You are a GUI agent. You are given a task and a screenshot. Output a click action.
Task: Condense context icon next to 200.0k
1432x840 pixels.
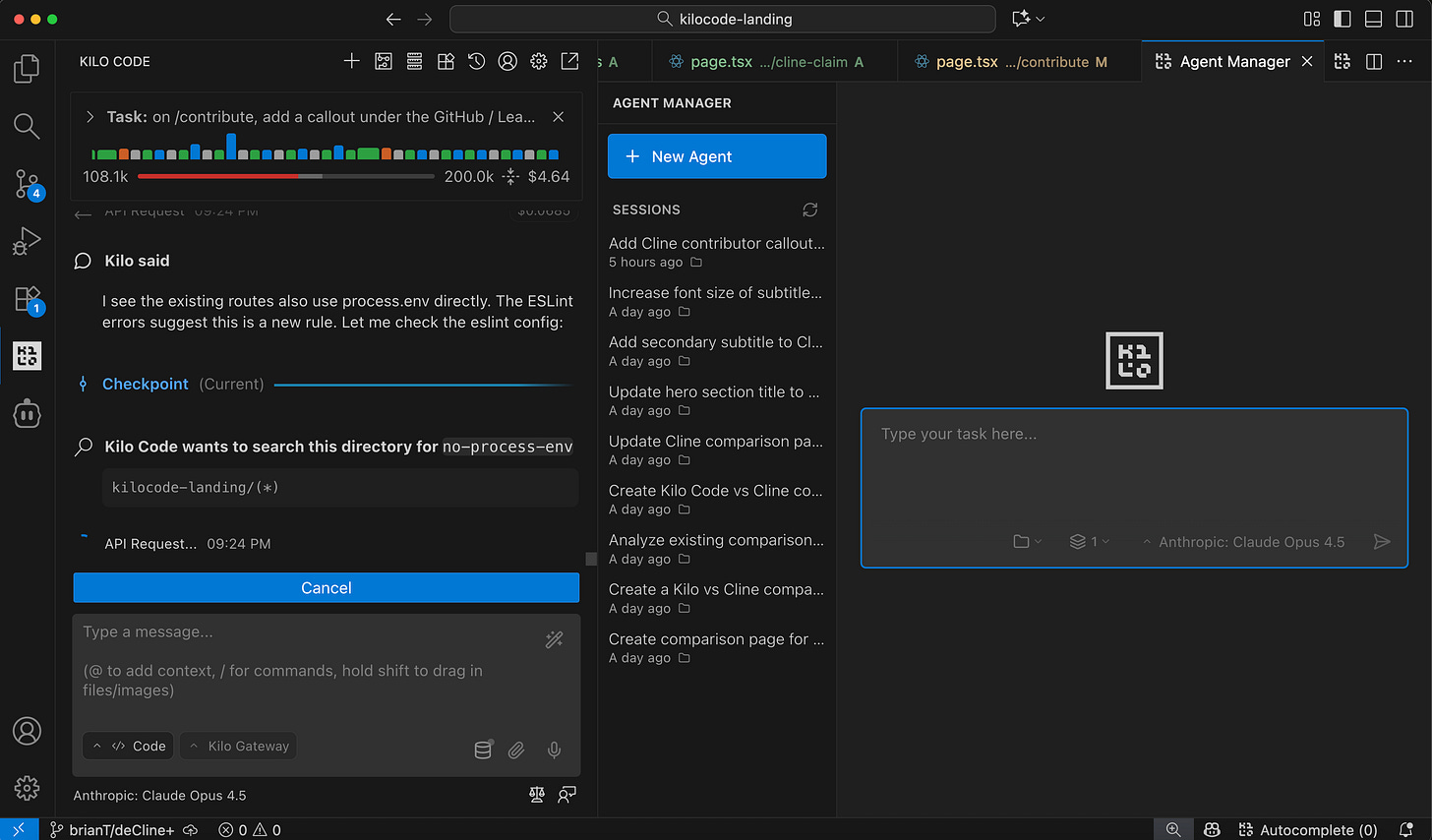[x=510, y=176]
